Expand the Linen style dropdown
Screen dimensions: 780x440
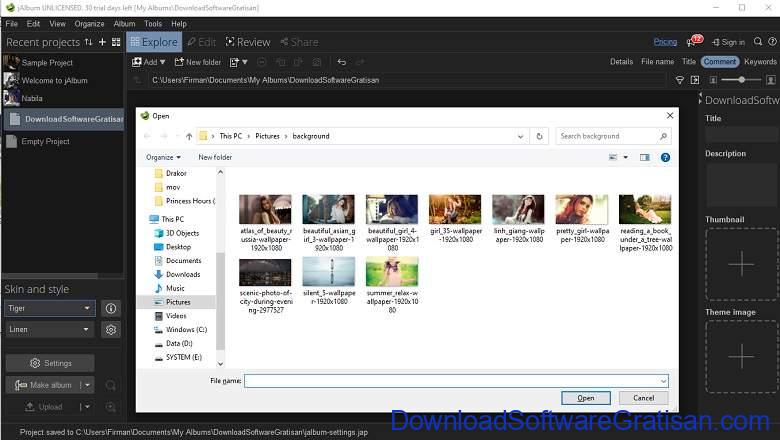86,329
